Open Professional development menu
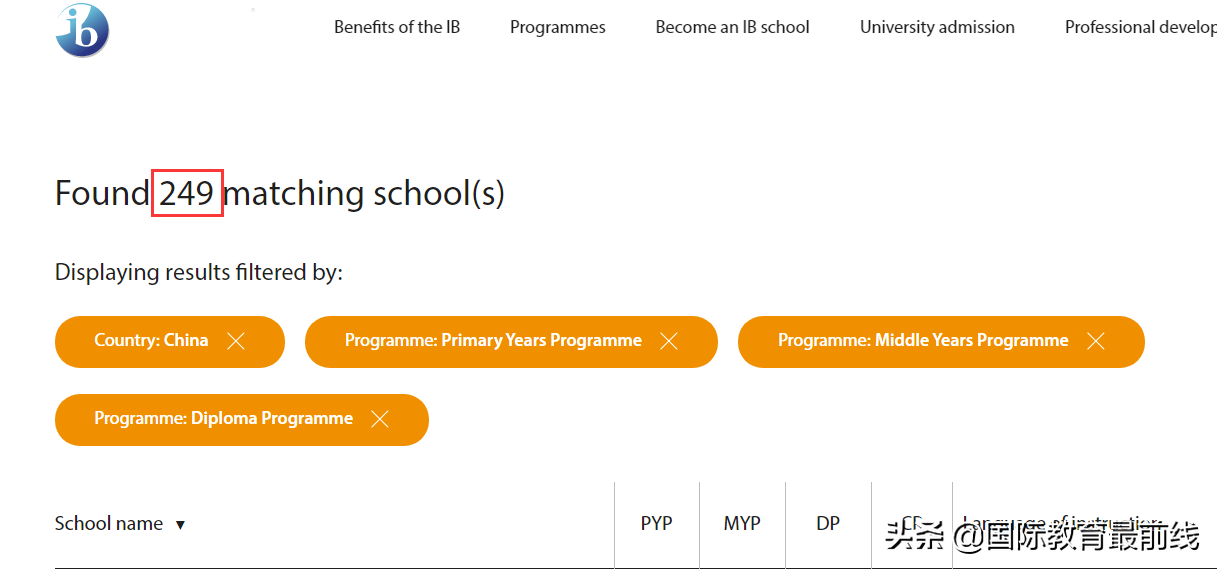1217x569 pixels. (x=1140, y=28)
